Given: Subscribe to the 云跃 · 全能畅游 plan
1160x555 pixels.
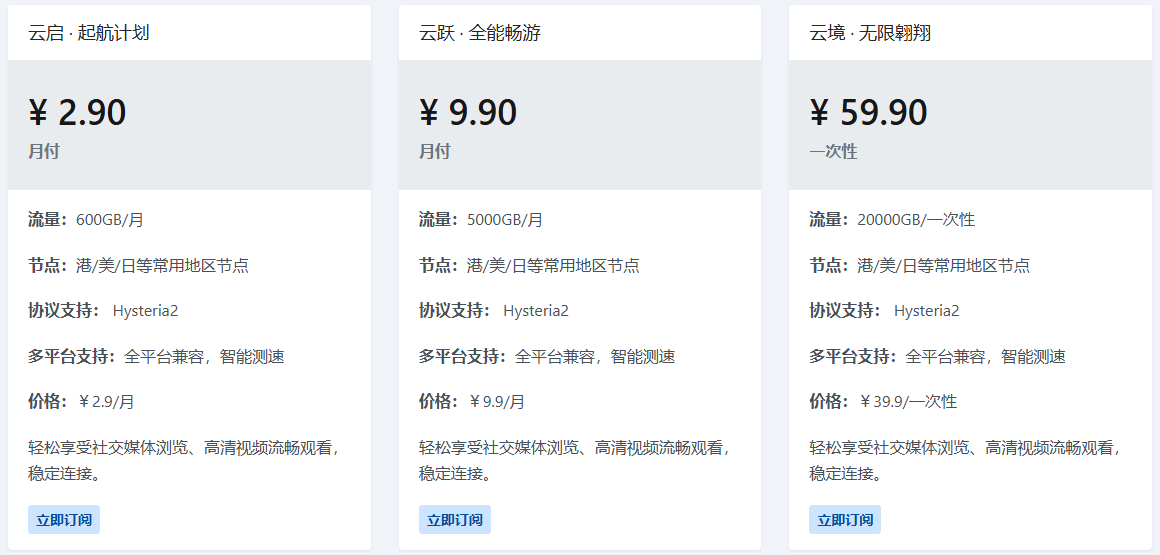Looking at the screenshot, I should coord(454,519).
